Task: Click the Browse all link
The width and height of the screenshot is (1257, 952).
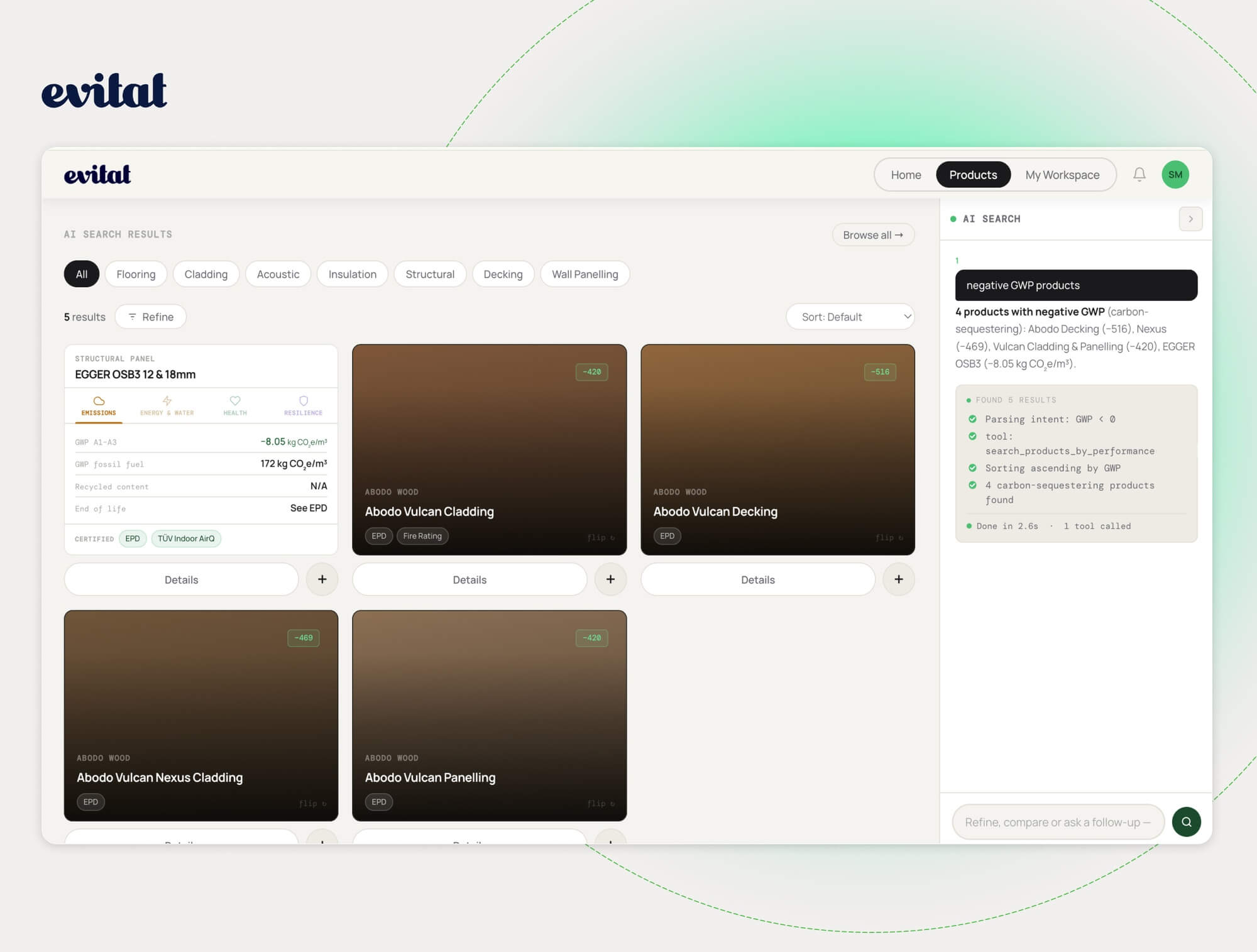Action: click(x=873, y=235)
